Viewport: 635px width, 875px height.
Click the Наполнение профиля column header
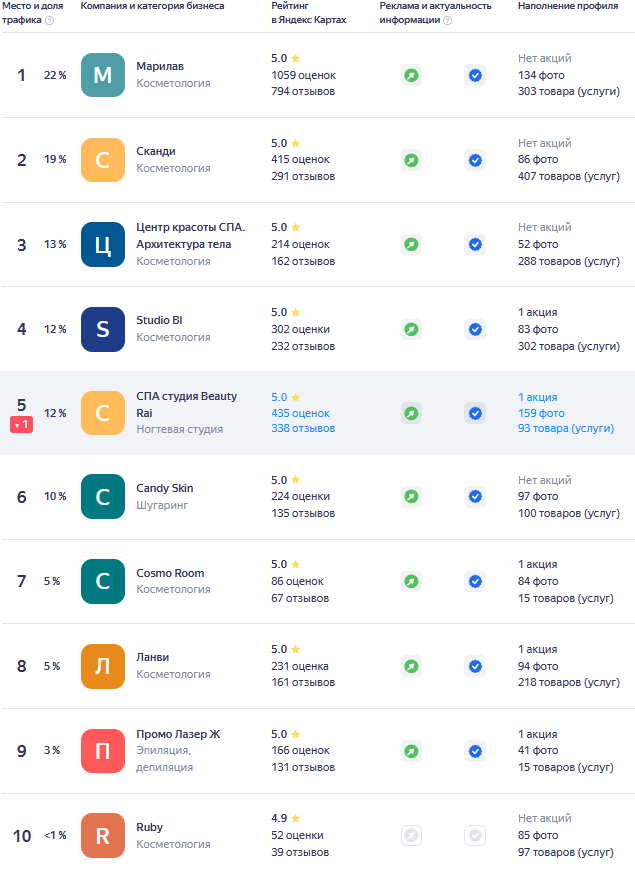pos(568,6)
